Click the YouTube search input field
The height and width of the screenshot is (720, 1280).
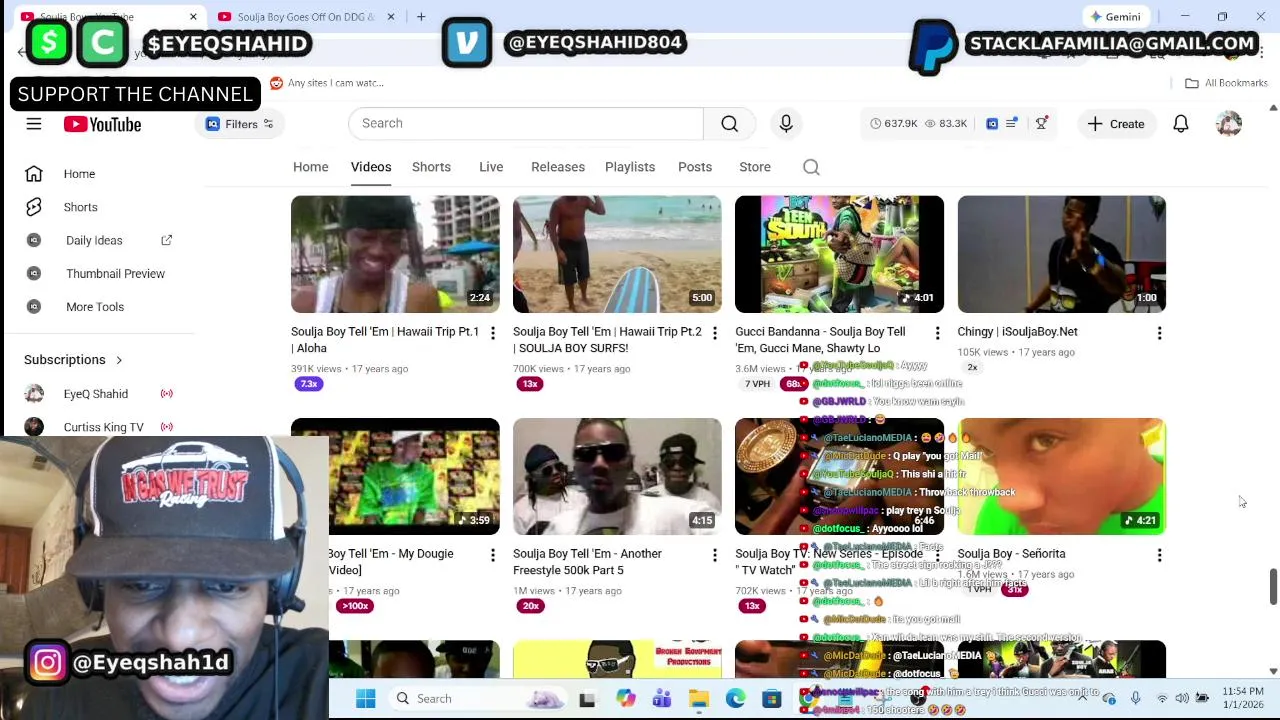coord(526,123)
